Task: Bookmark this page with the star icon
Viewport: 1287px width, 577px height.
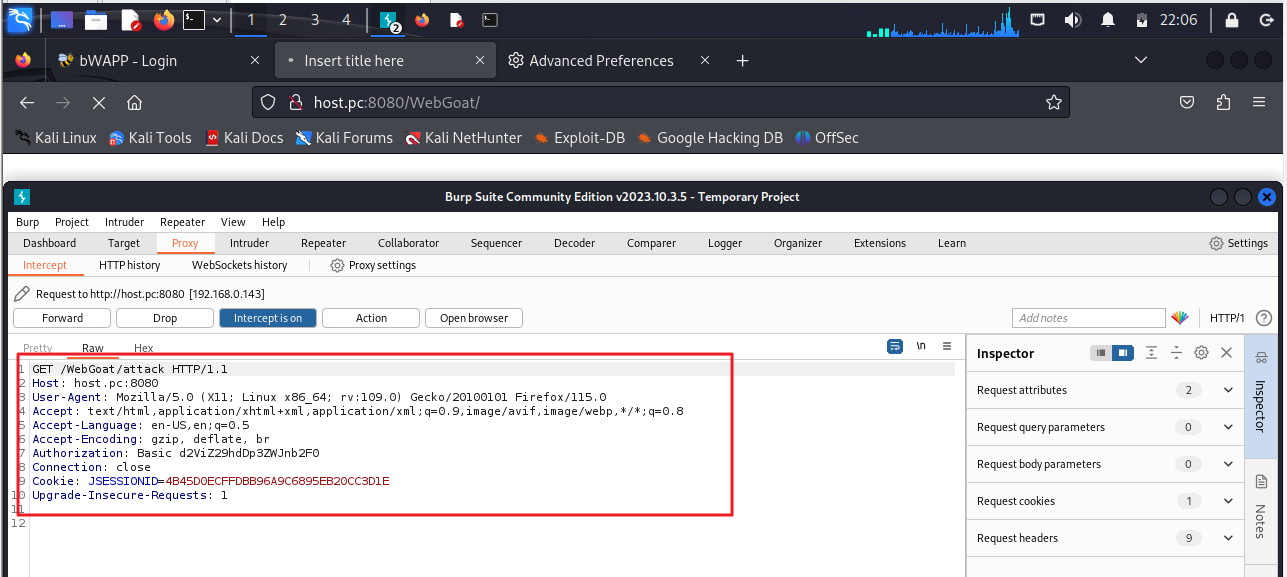Action: (1053, 102)
